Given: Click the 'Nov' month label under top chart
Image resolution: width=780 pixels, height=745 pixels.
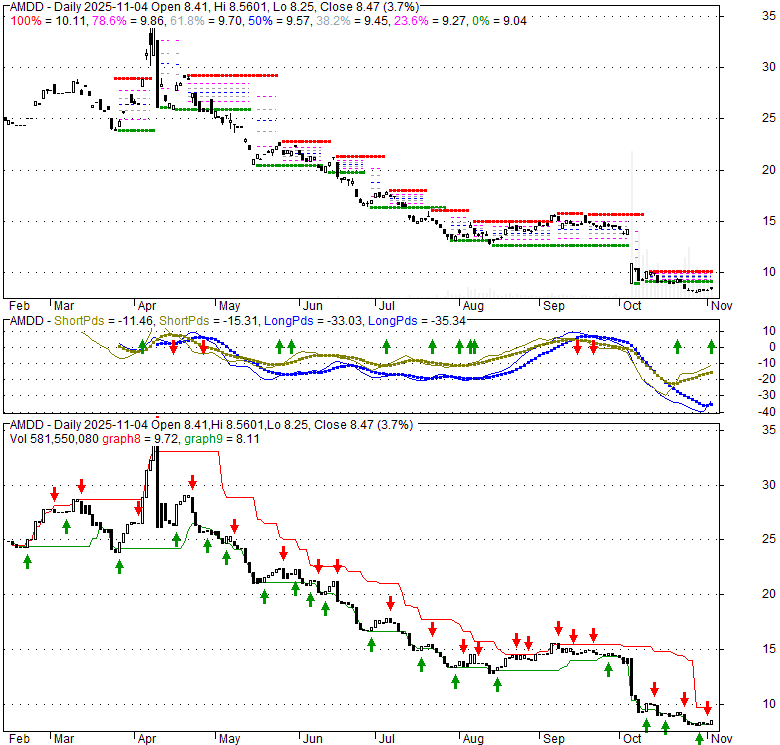Looking at the screenshot, I should click(721, 306).
